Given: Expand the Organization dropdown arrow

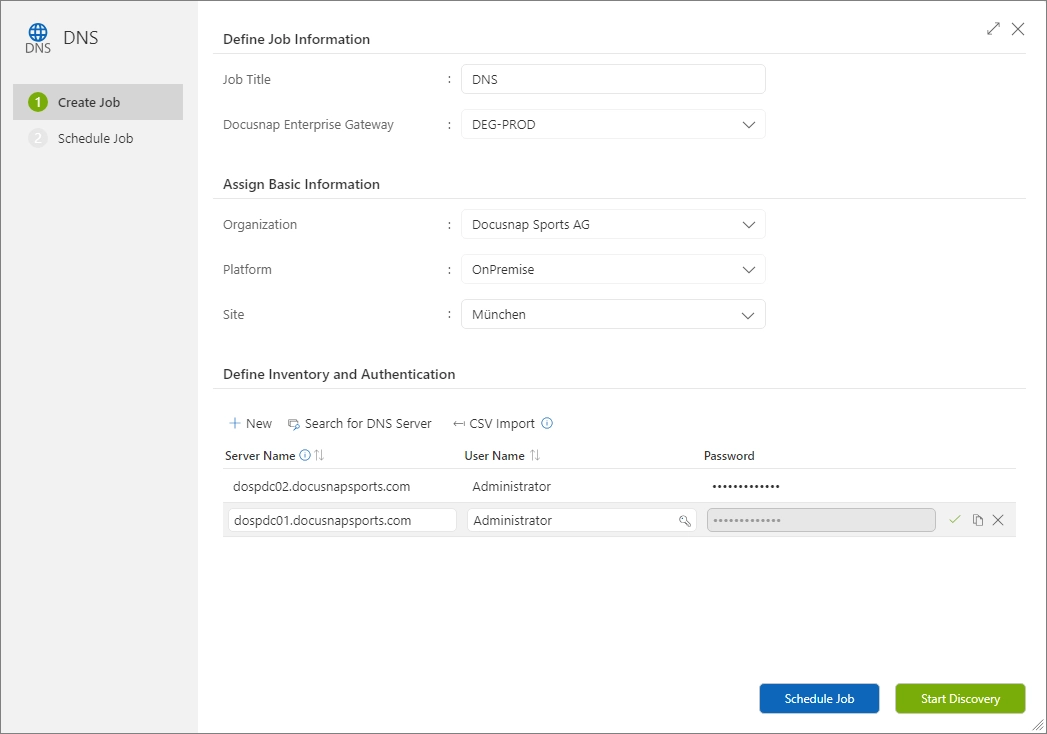Looking at the screenshot, I should tap(749, 225).
